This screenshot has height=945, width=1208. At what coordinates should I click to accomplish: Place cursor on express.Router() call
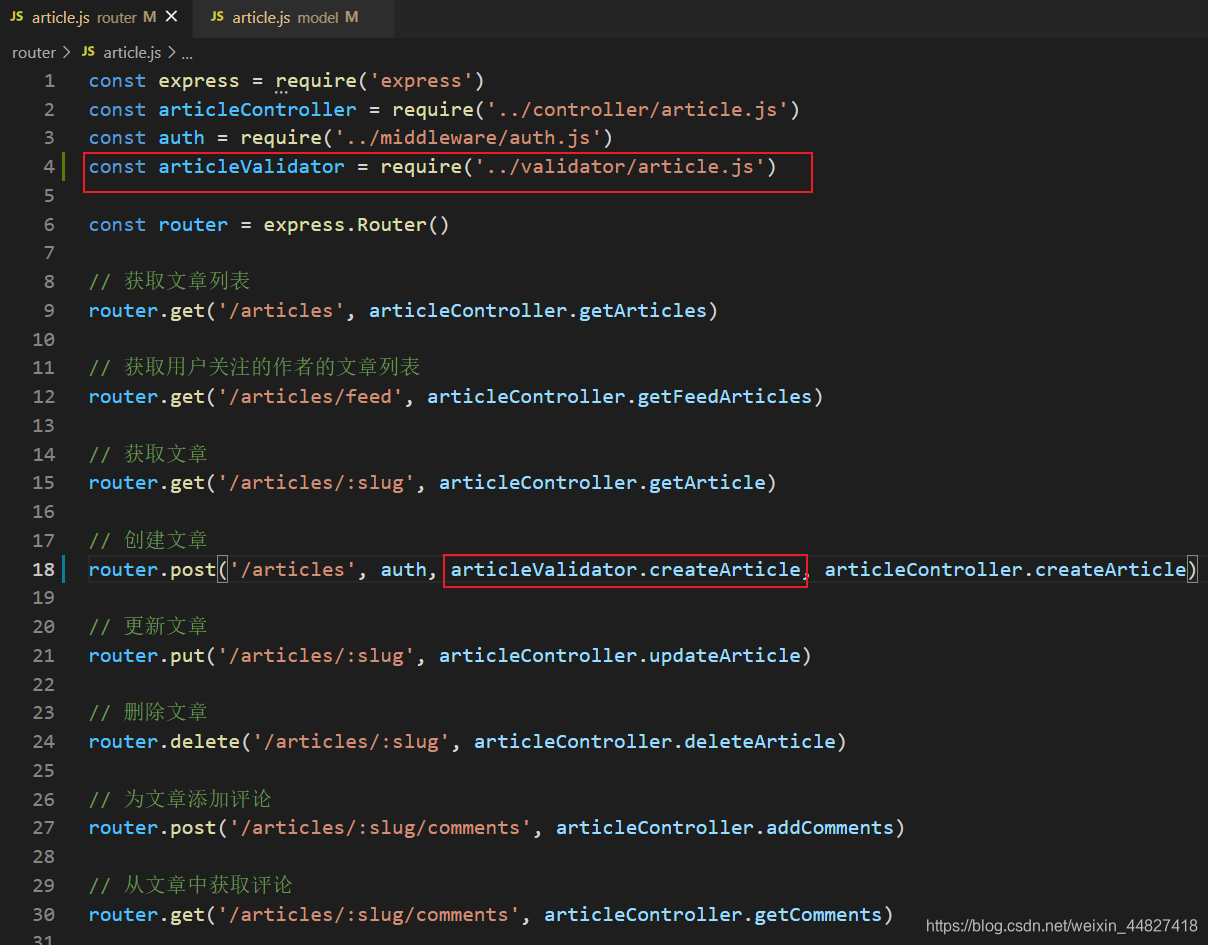tap(356, 225)
